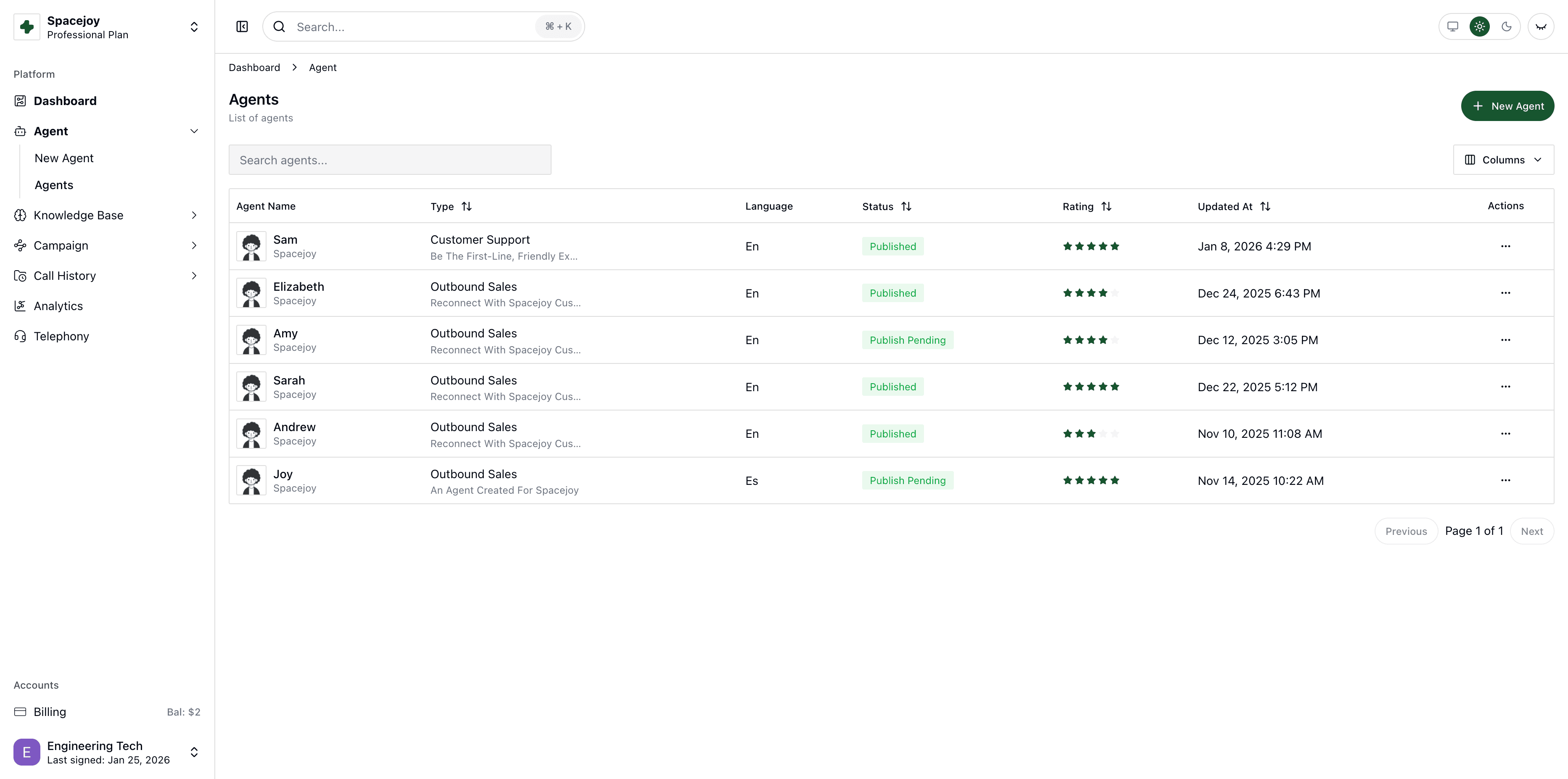1568x779 pixels.
Task: Switch to dark theme moon icon
Action: (x=1507, y=27)
